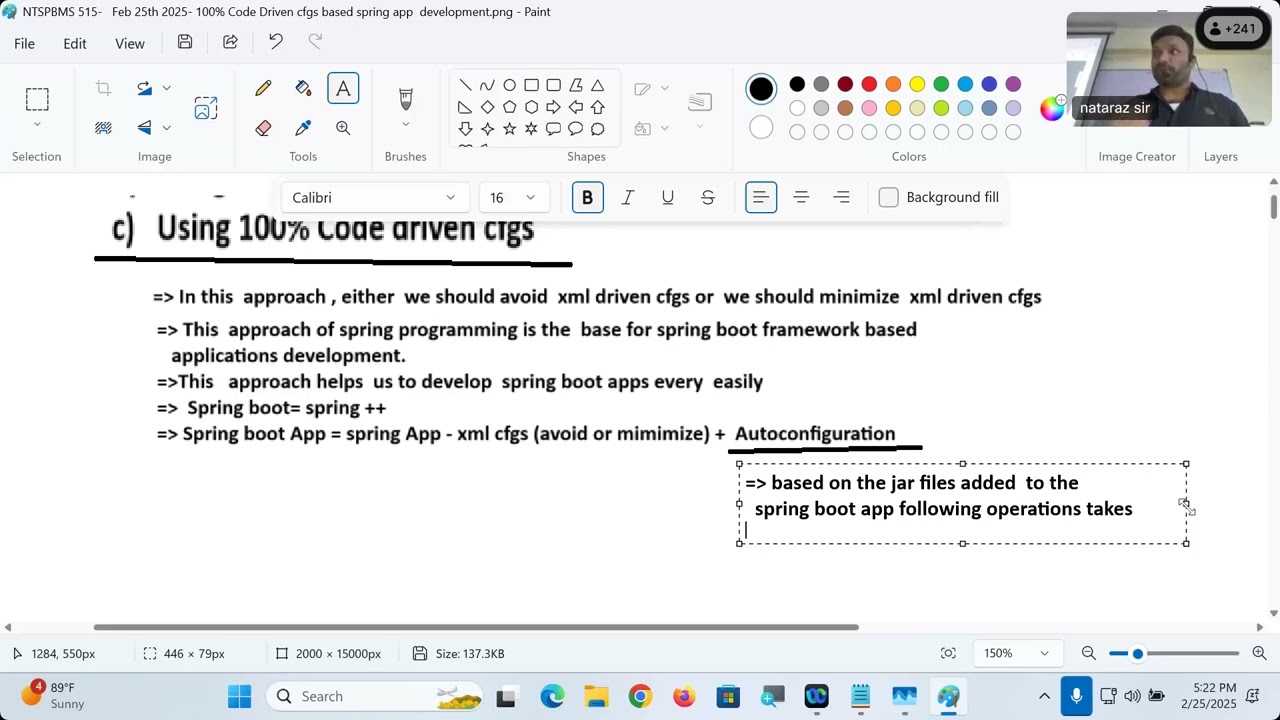Toggle Bold text formatting
1280x720 pixels.
(x=587, y=198)
